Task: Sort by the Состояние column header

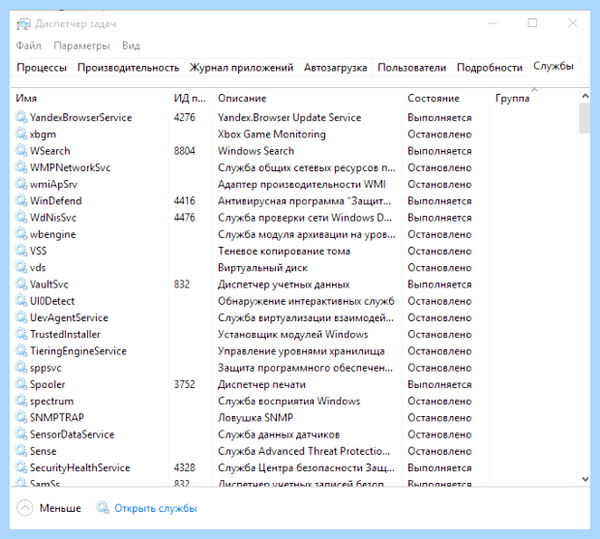Action: click(x=446, y=98)
